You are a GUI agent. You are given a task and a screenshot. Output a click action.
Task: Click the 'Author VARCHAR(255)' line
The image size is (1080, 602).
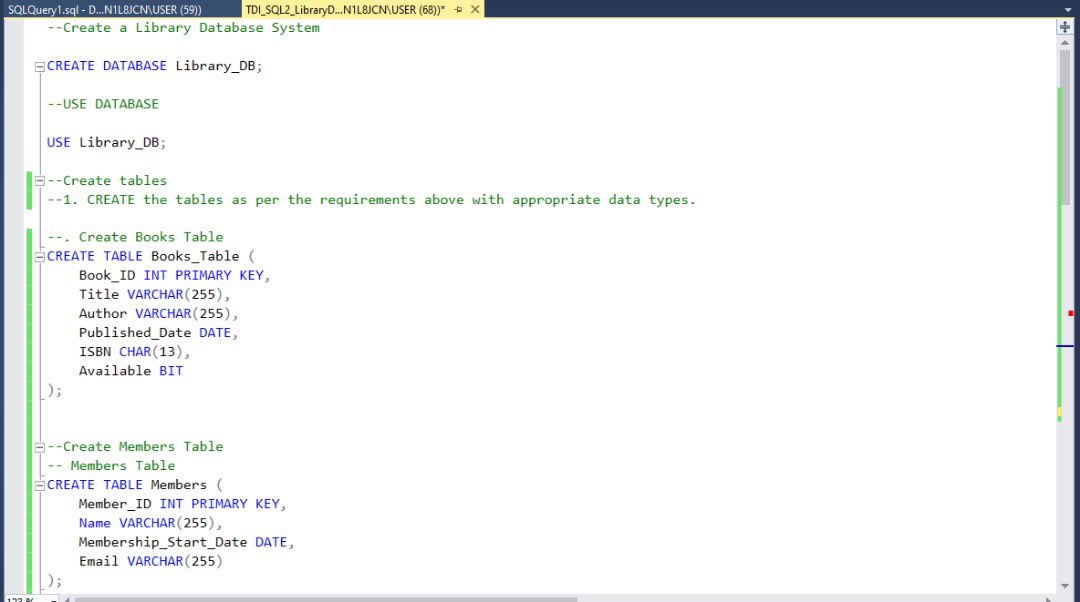coord(158,314)
